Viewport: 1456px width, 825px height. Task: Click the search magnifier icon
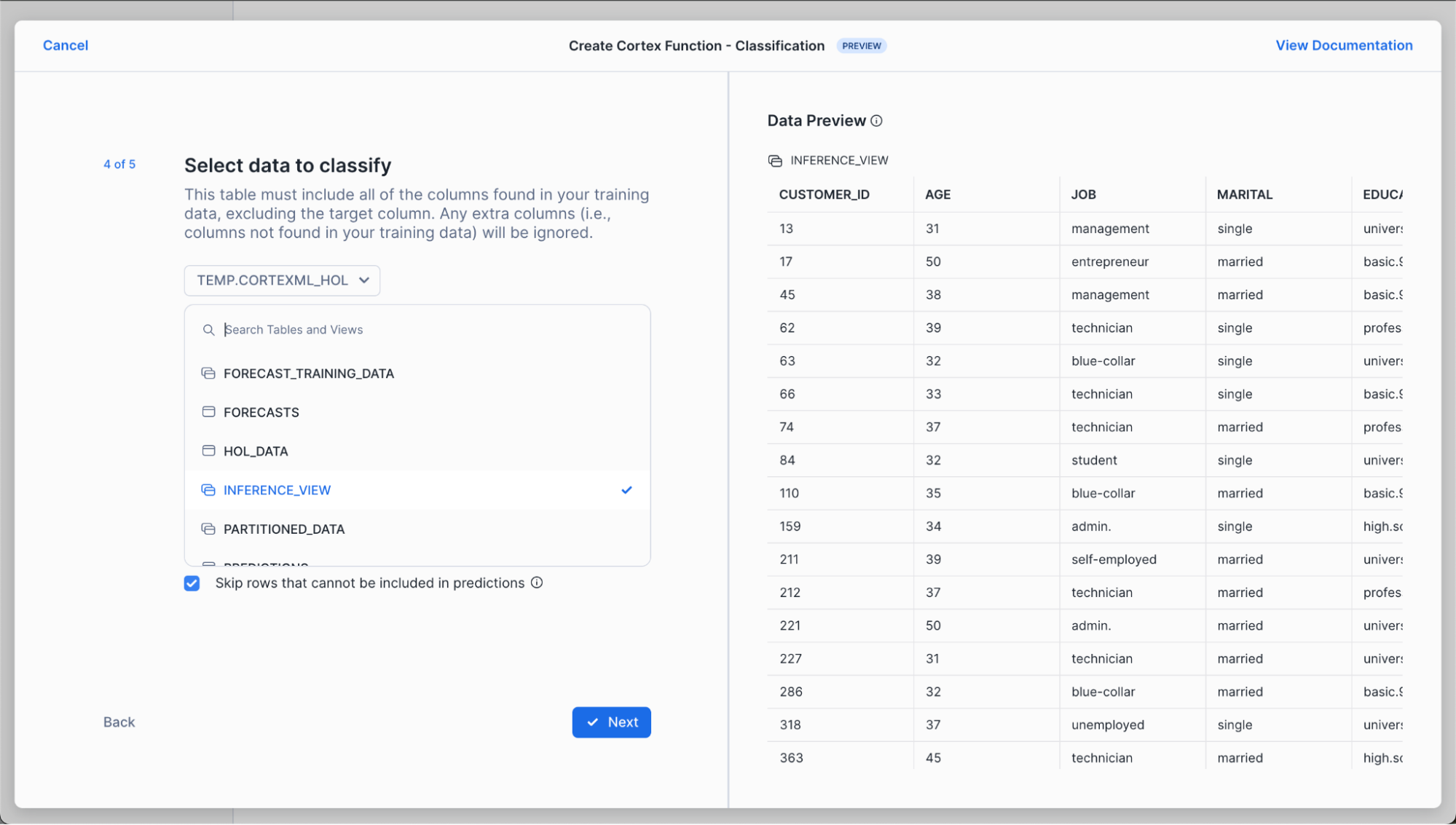(208, 330)
